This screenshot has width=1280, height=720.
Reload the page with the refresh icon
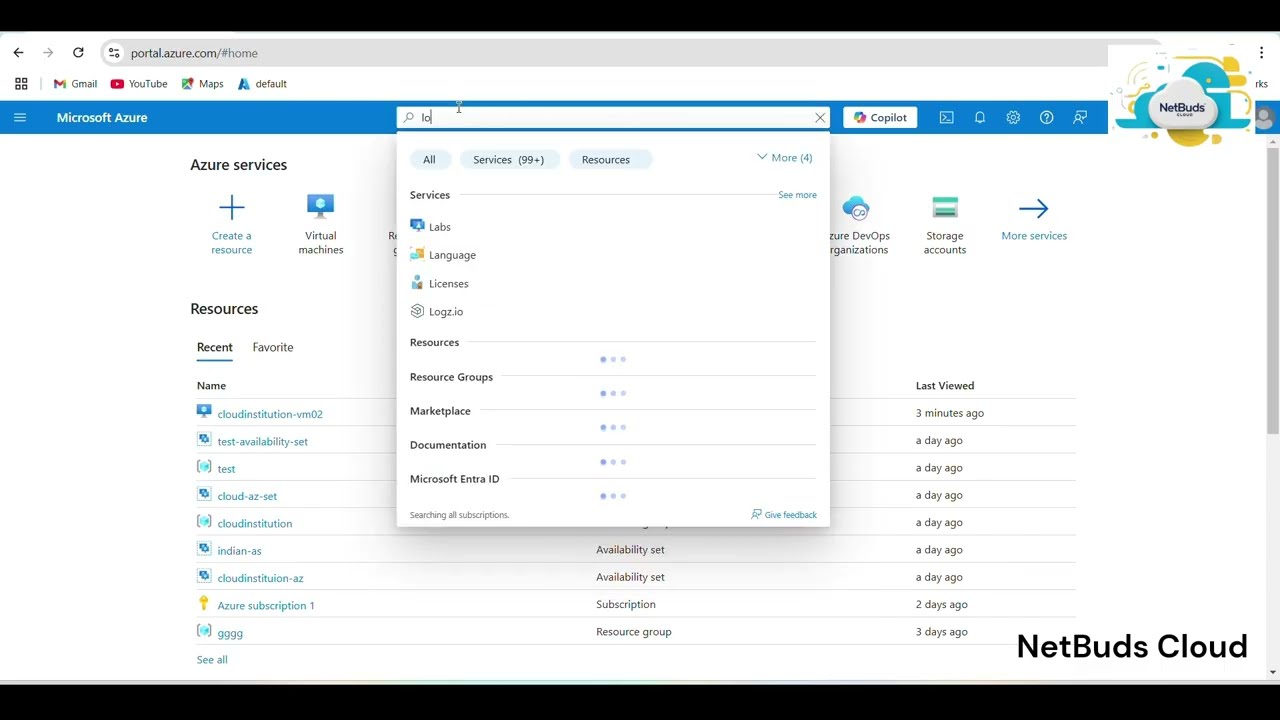[x=78, y=53]
